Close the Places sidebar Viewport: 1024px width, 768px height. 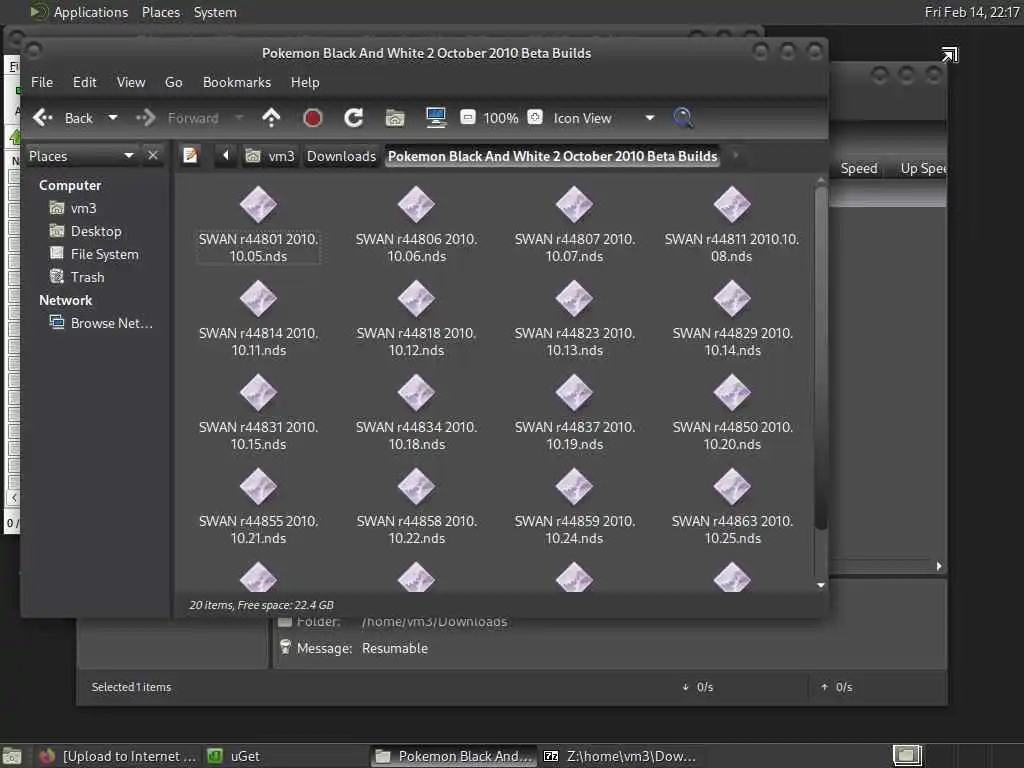tap(153, 155)
